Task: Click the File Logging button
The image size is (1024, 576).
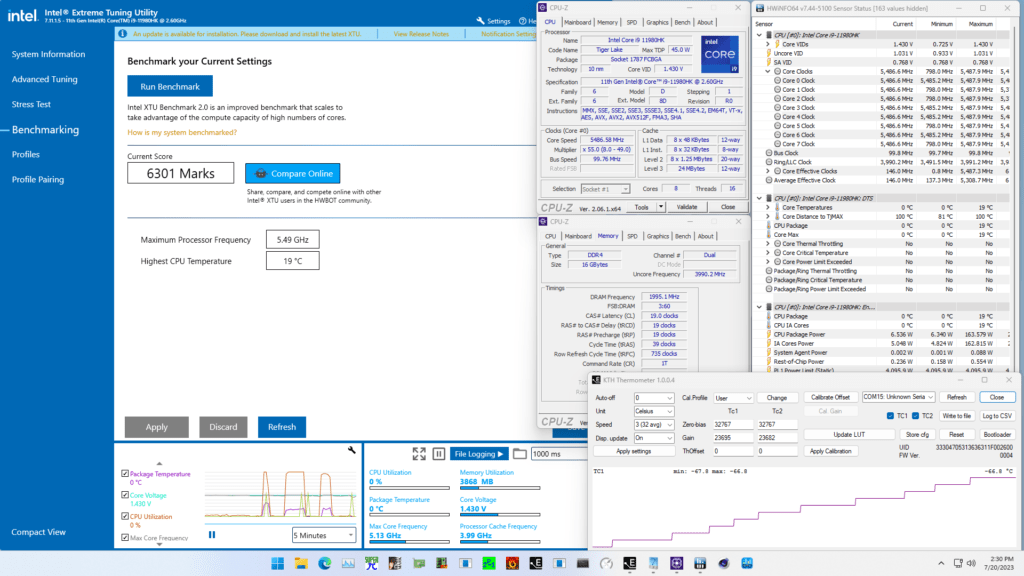Action: click(479, 454)
